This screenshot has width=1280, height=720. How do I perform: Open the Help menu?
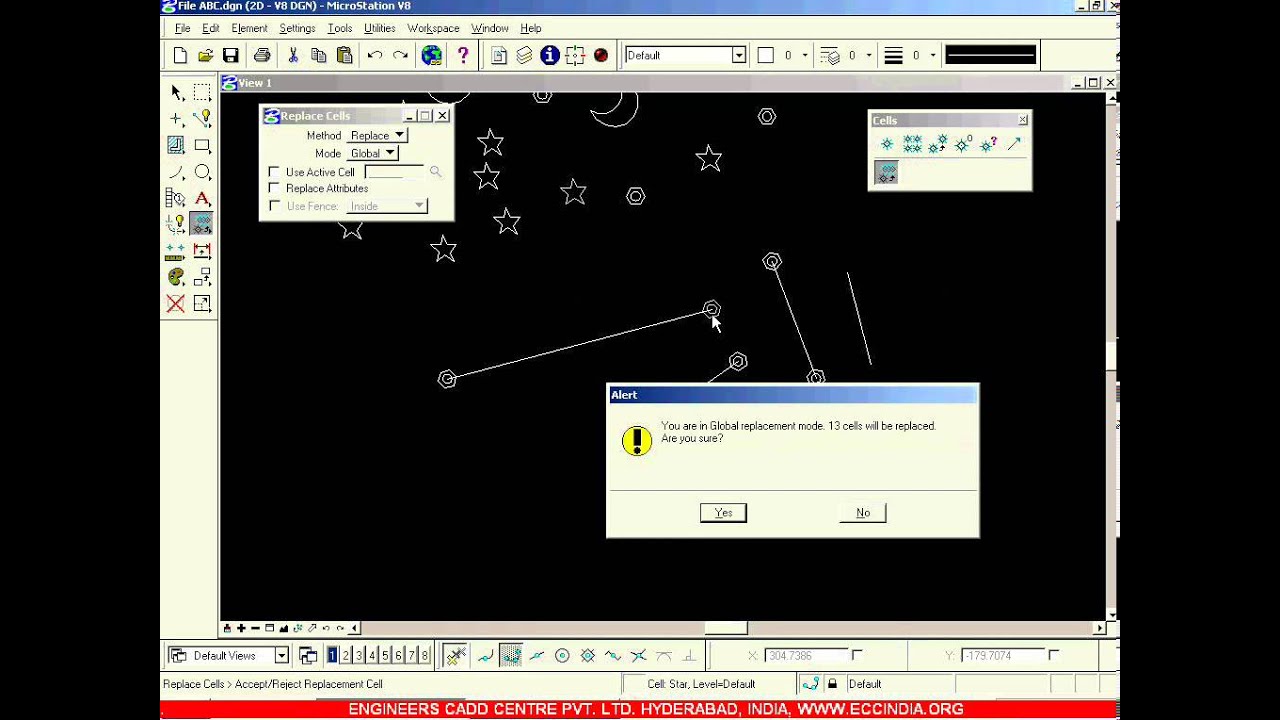[x=530, y=28]
